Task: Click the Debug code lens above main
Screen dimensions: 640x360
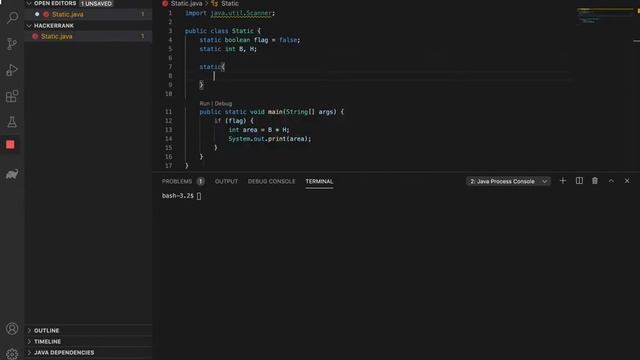Action: click(223, 104)
